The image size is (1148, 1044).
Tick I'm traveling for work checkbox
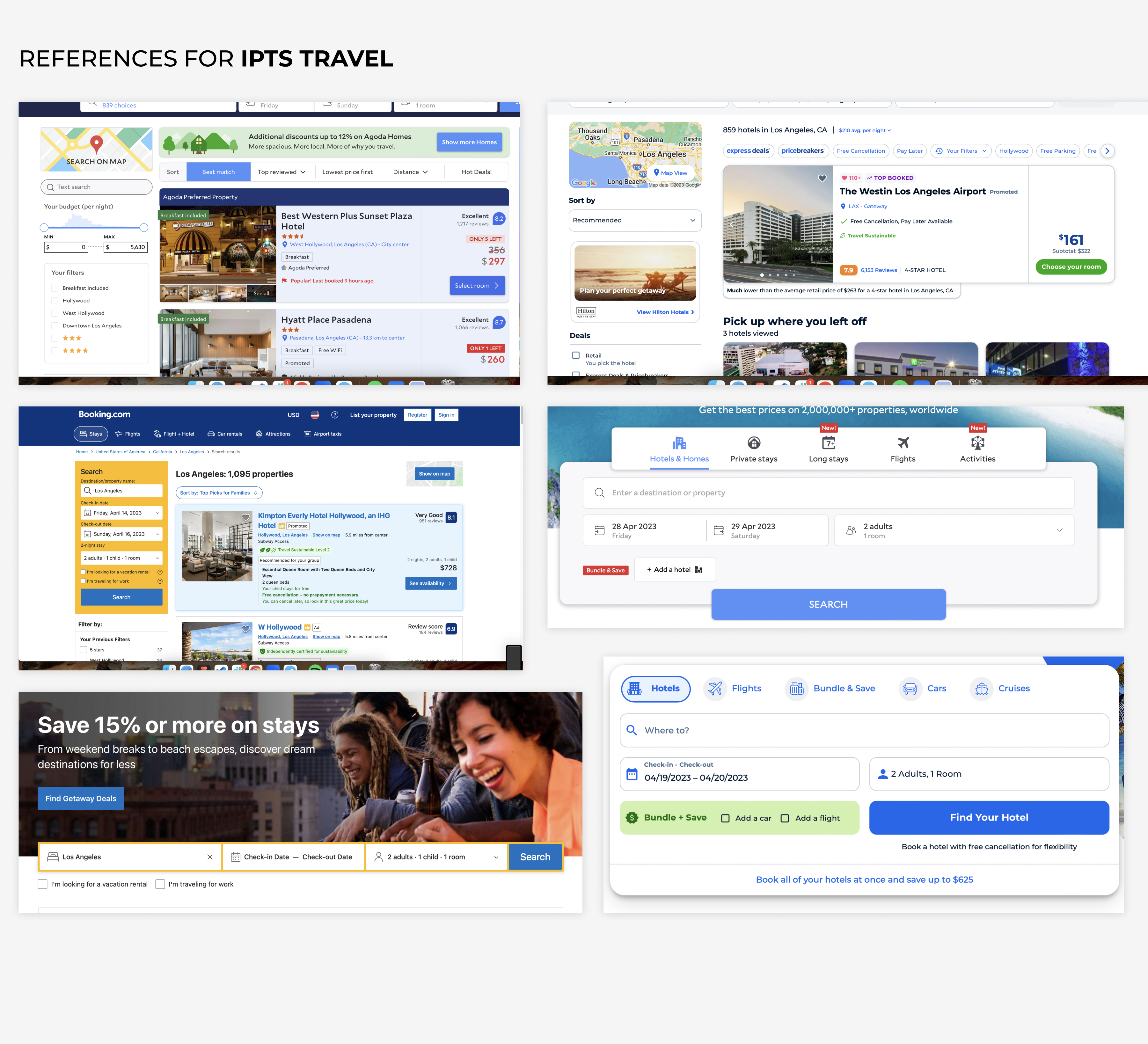coord(160,884)
